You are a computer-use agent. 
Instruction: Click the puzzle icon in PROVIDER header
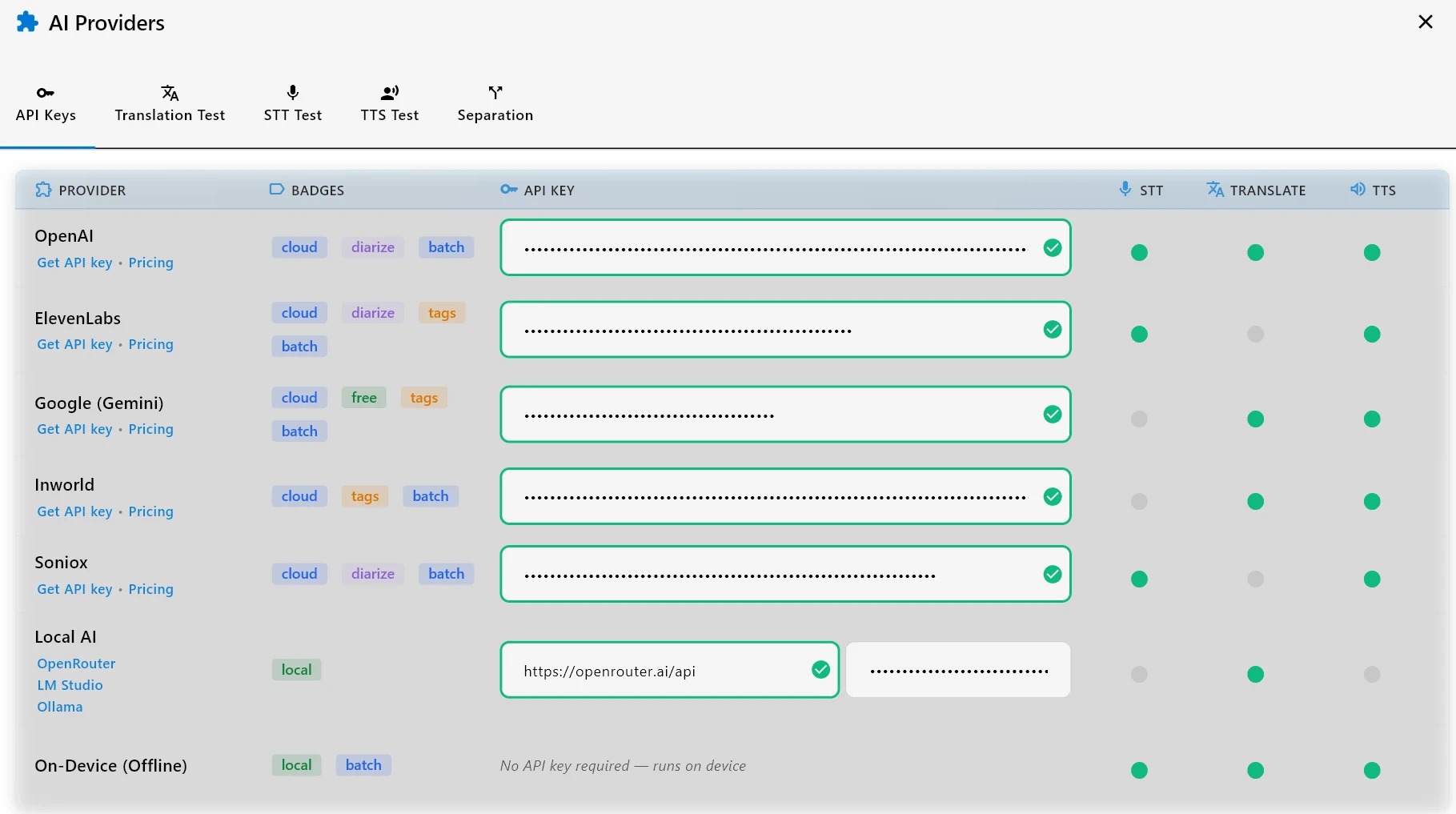(43, 190)
